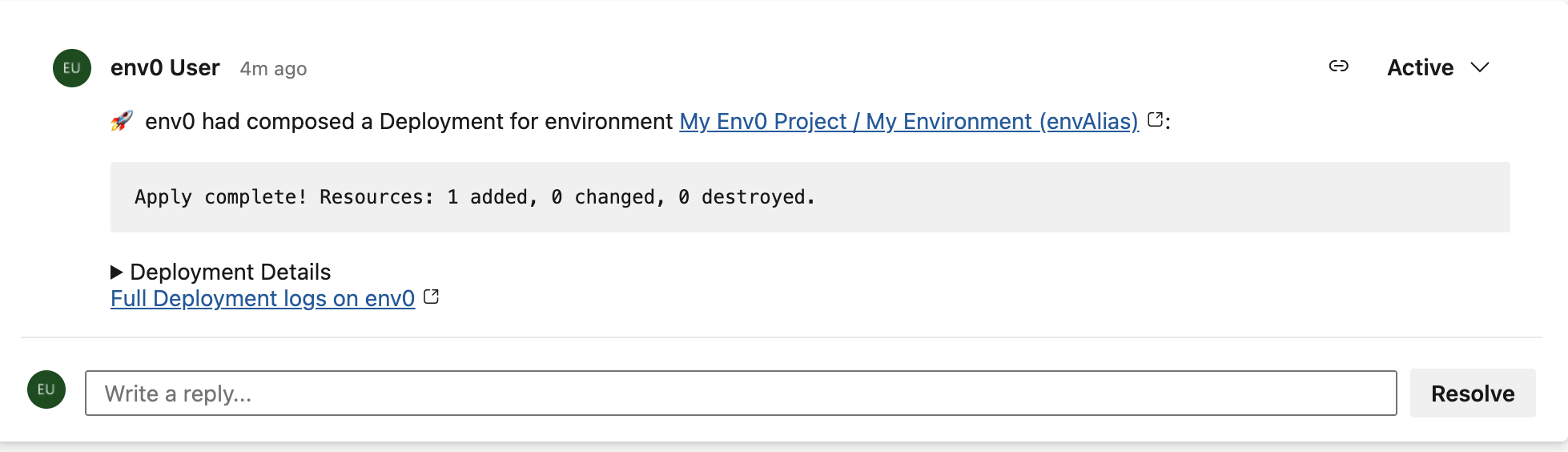
Task: Expand the Deployment Details disclosure triangle
Action: pyautogui.click(x=116, y=272)
